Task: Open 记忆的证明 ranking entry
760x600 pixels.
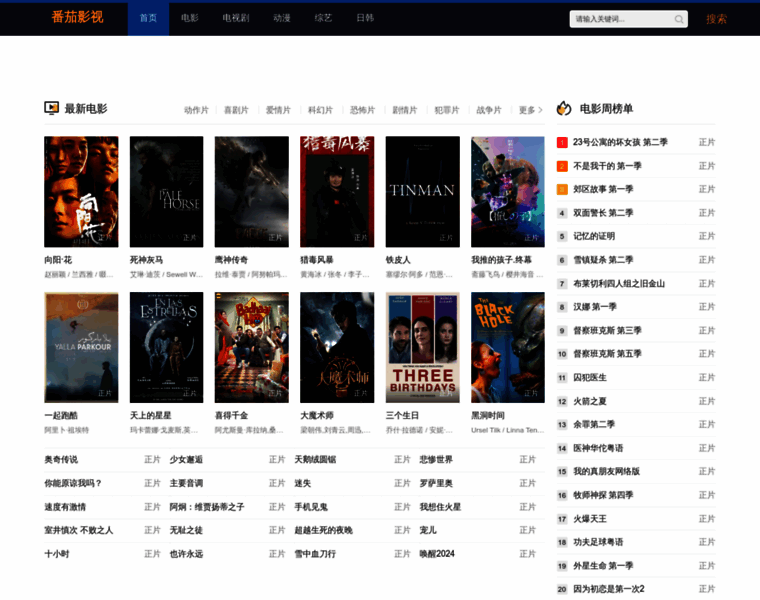Action: click(x=594, y=237)
